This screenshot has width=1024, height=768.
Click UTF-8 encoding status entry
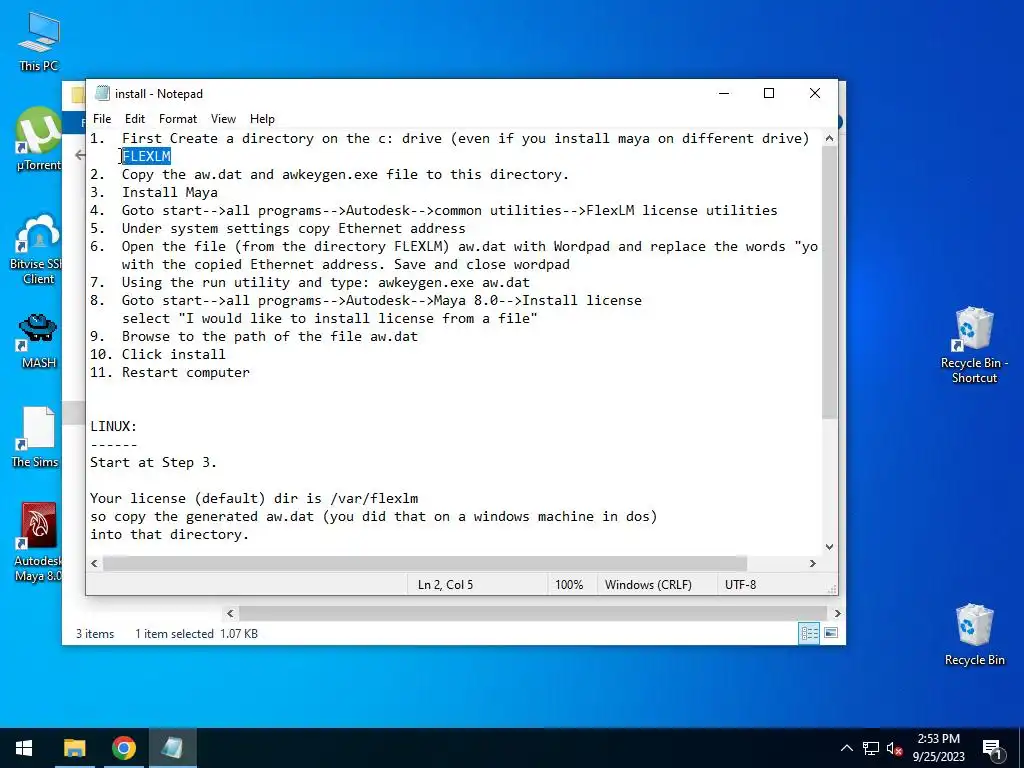741,584
